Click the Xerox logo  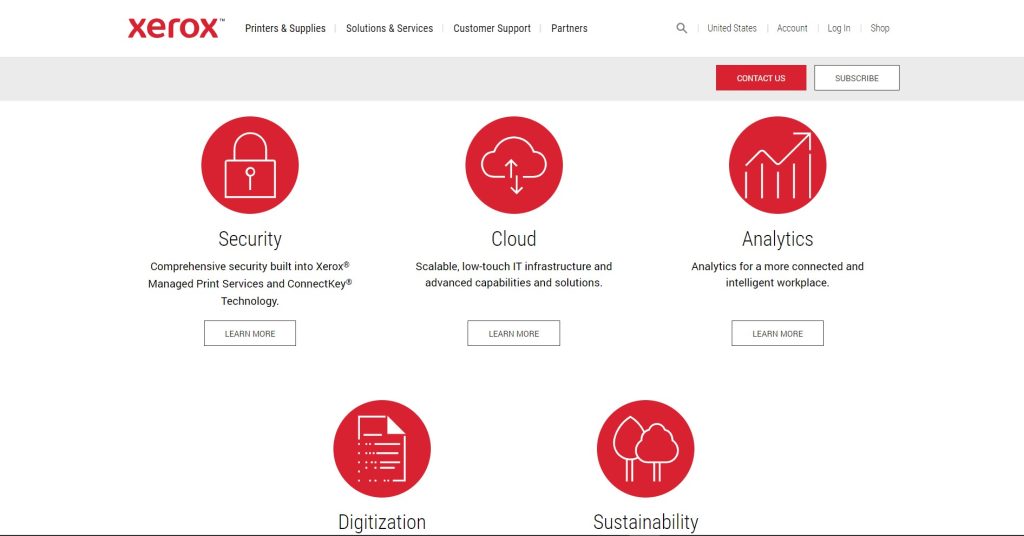176,28
